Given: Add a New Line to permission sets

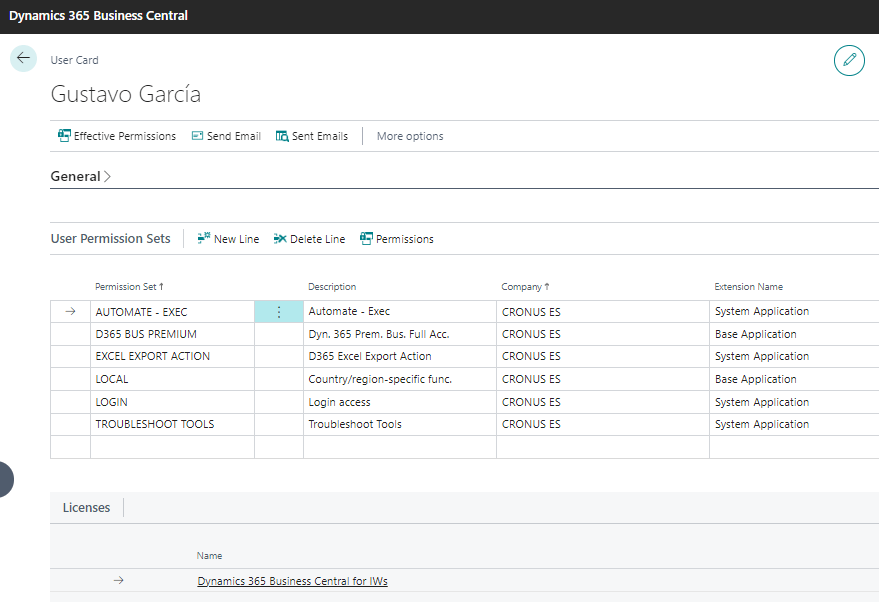Looking at the screenshot, I should point(228,239).
